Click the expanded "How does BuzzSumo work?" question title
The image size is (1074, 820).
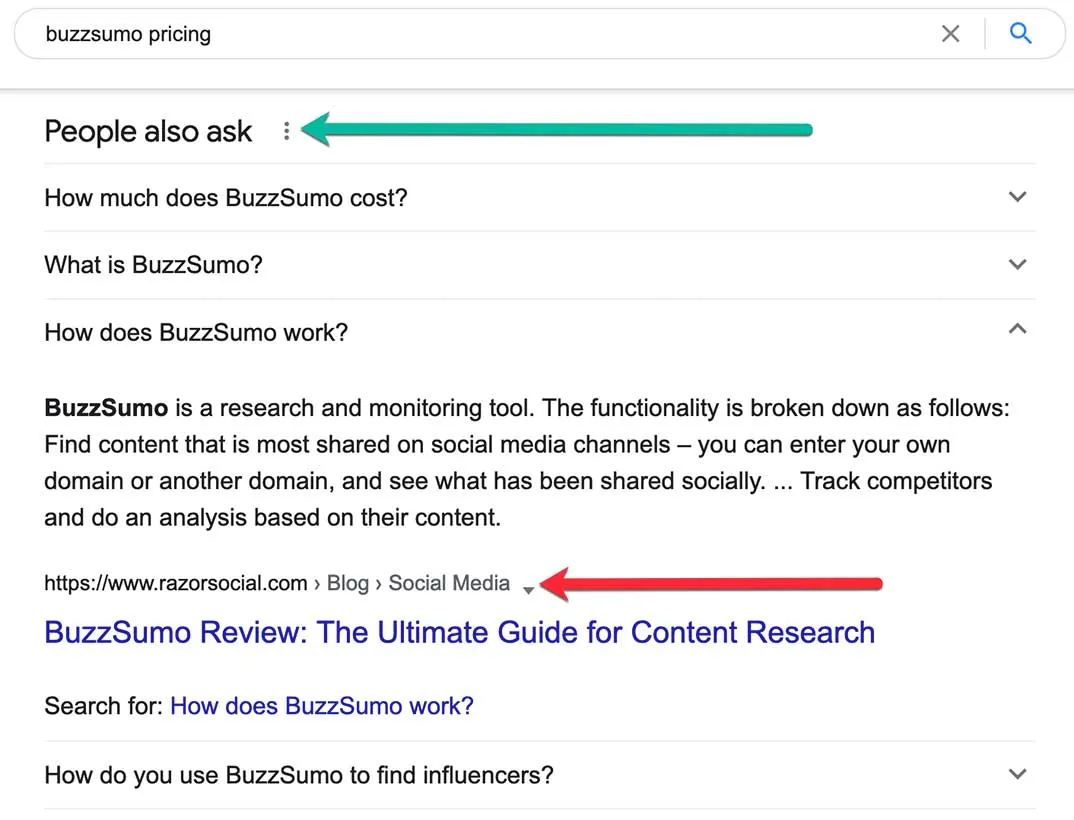tap(196, 332)
